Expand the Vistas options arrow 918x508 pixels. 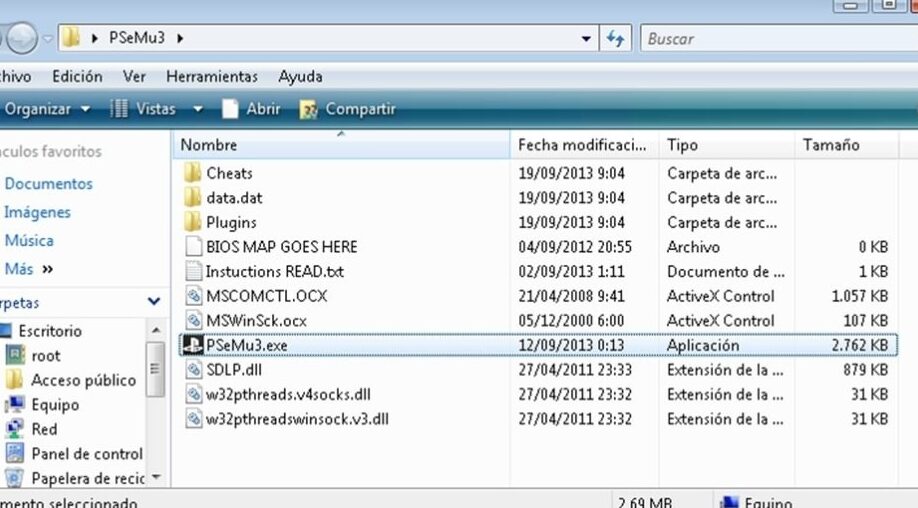[198, 109]
